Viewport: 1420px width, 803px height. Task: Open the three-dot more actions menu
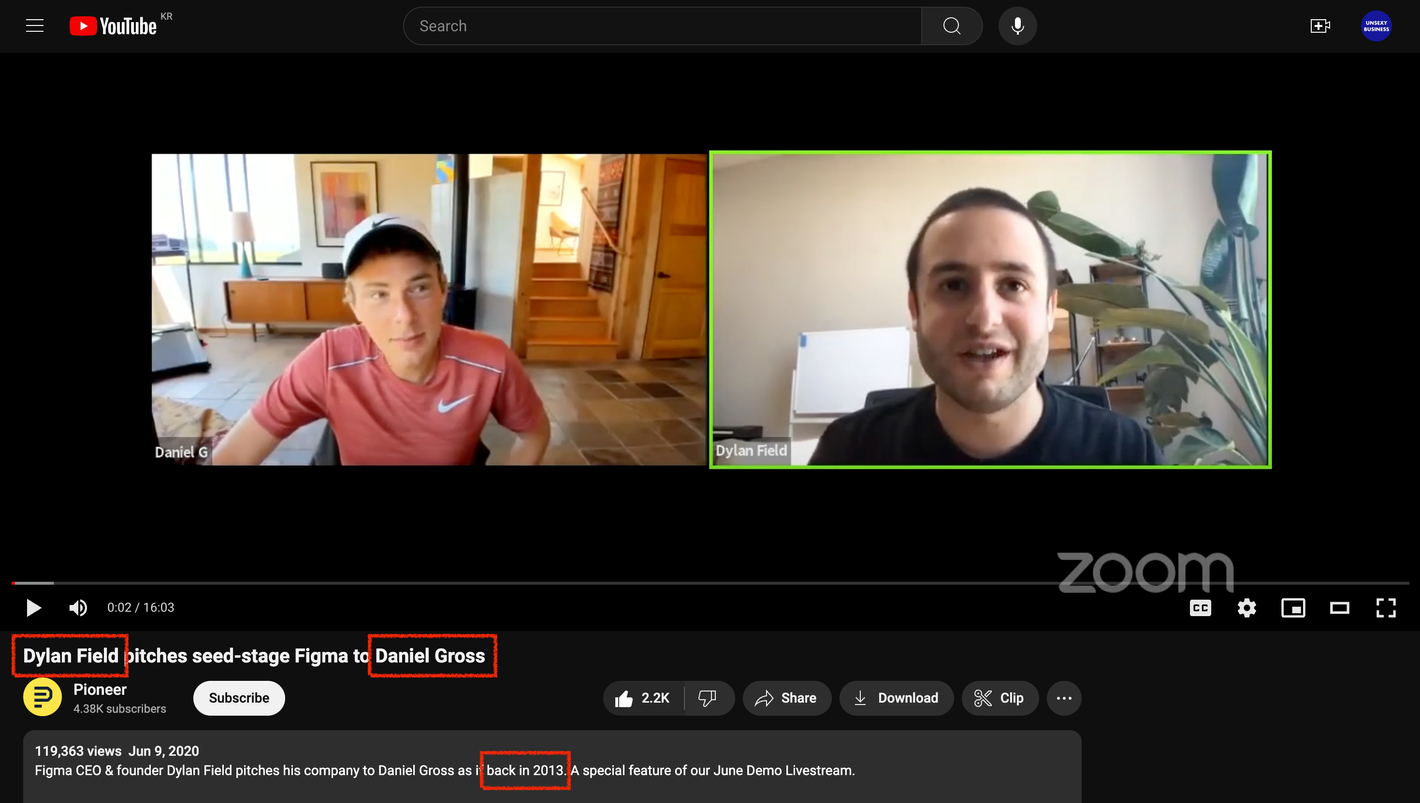[x=1064, y=698]
